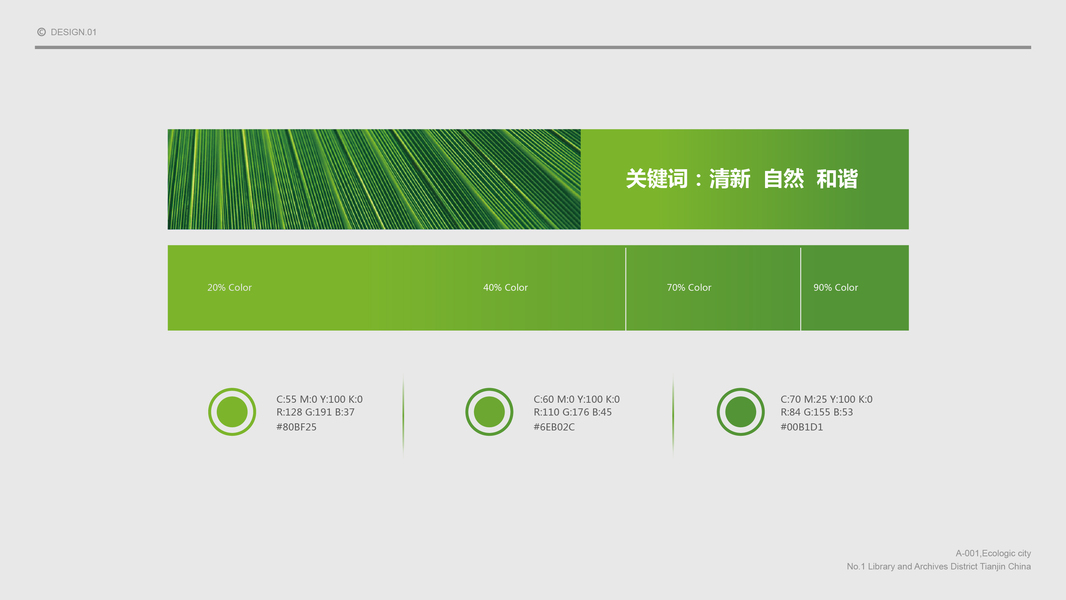Click the A-001,Ecologic city footer text
The image size is (1066, 600).
tap(993, 553)
